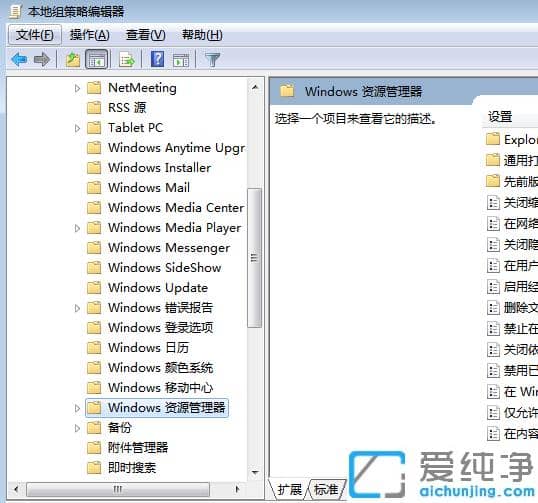
Task: Select the 启用经 policy setting
Action: click(512, 286)
